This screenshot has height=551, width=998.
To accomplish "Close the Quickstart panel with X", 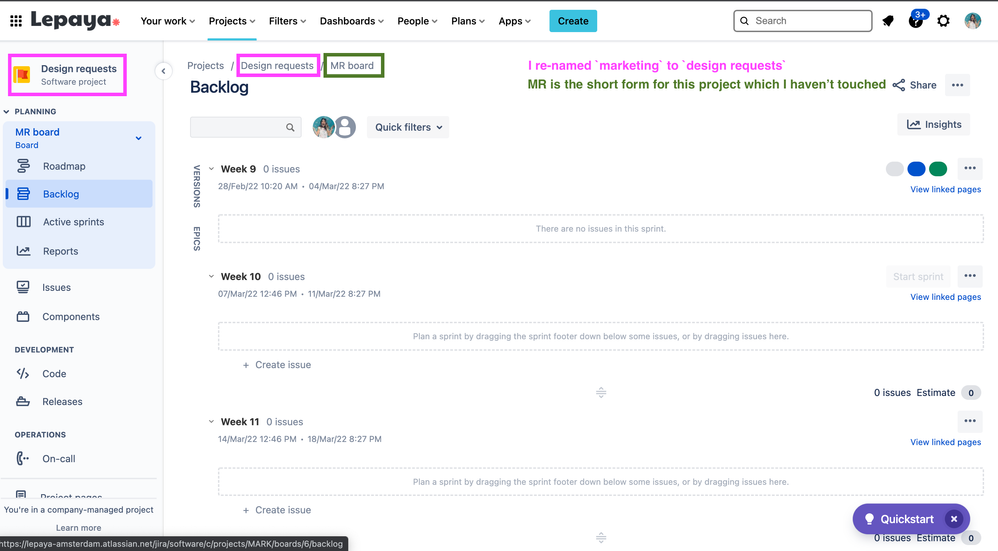I will point(954,519).
